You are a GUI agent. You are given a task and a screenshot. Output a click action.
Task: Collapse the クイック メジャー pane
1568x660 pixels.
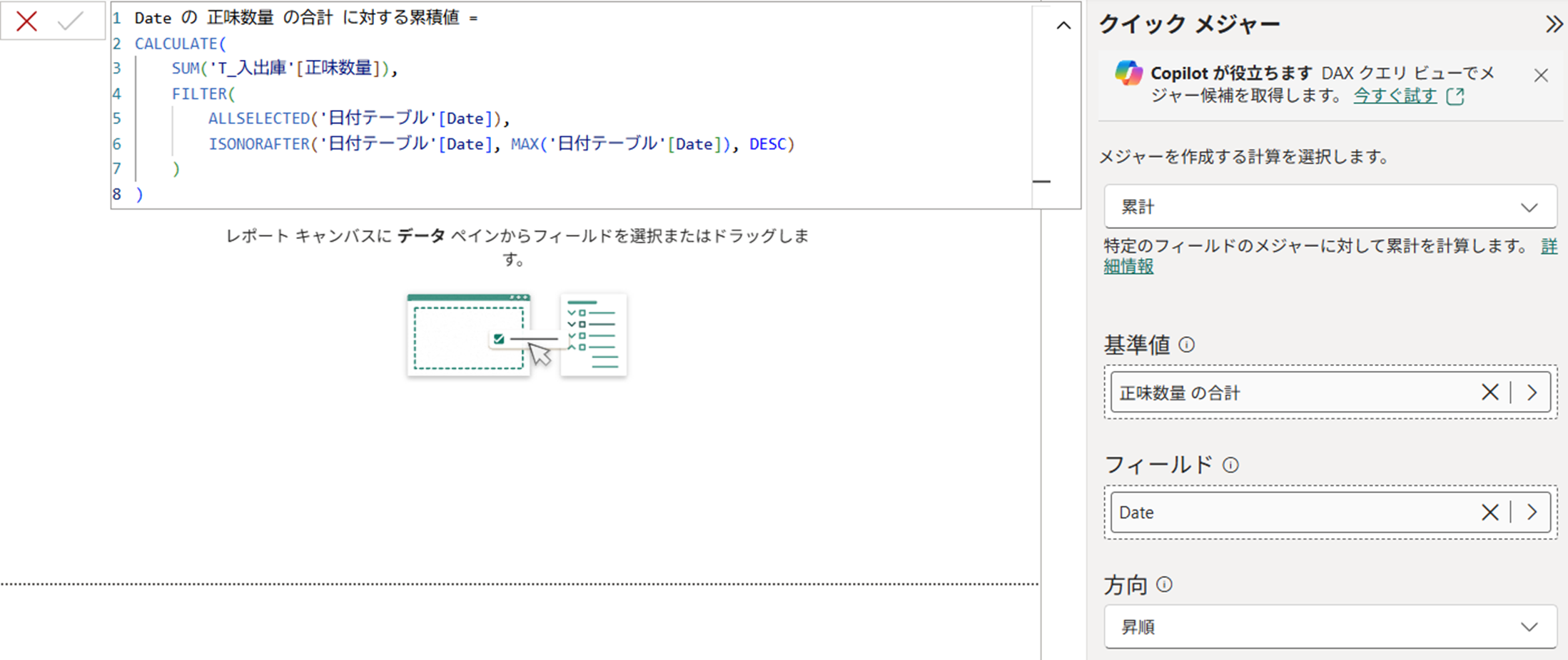click(x=1553, y=25)
